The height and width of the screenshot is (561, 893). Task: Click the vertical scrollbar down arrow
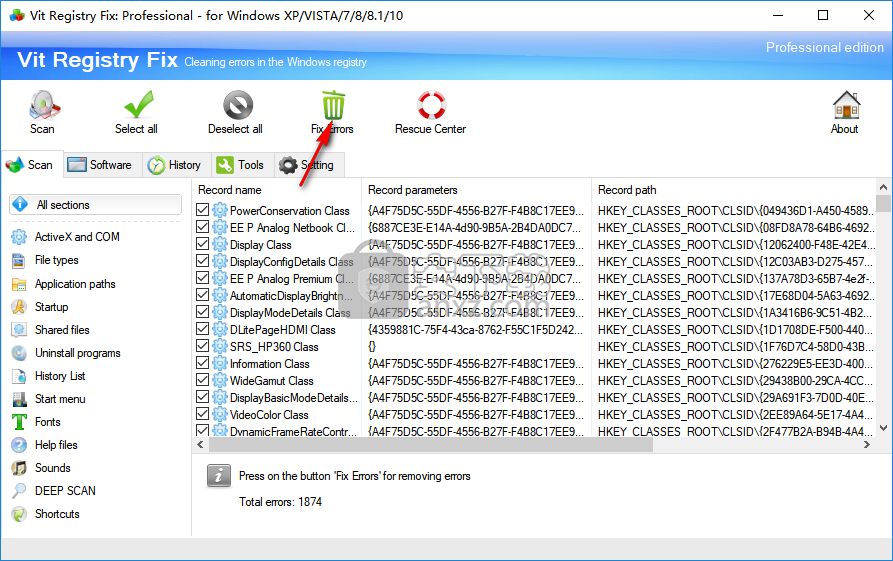click(883, 428)
